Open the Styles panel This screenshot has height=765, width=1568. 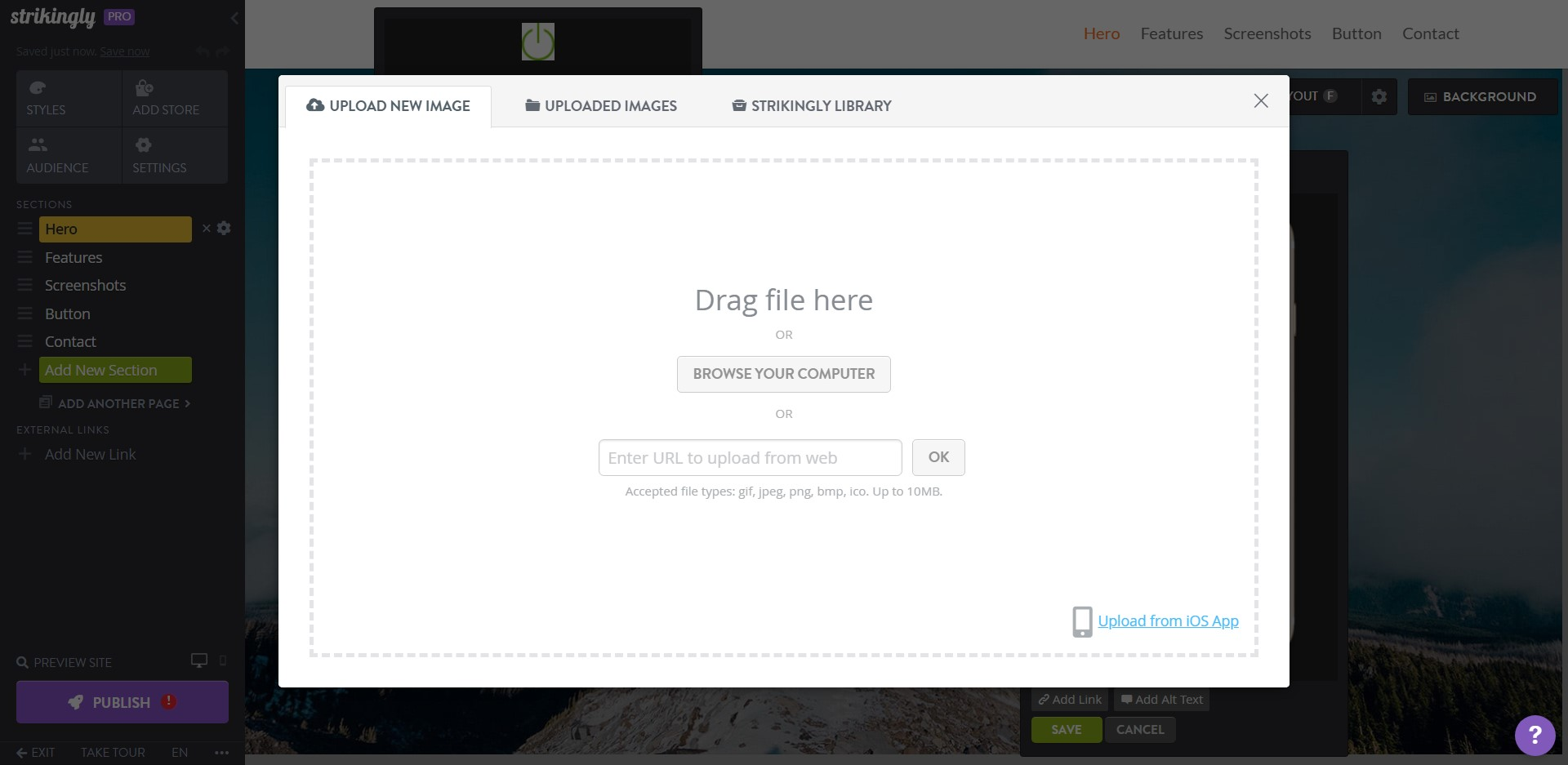click(45, 98)
